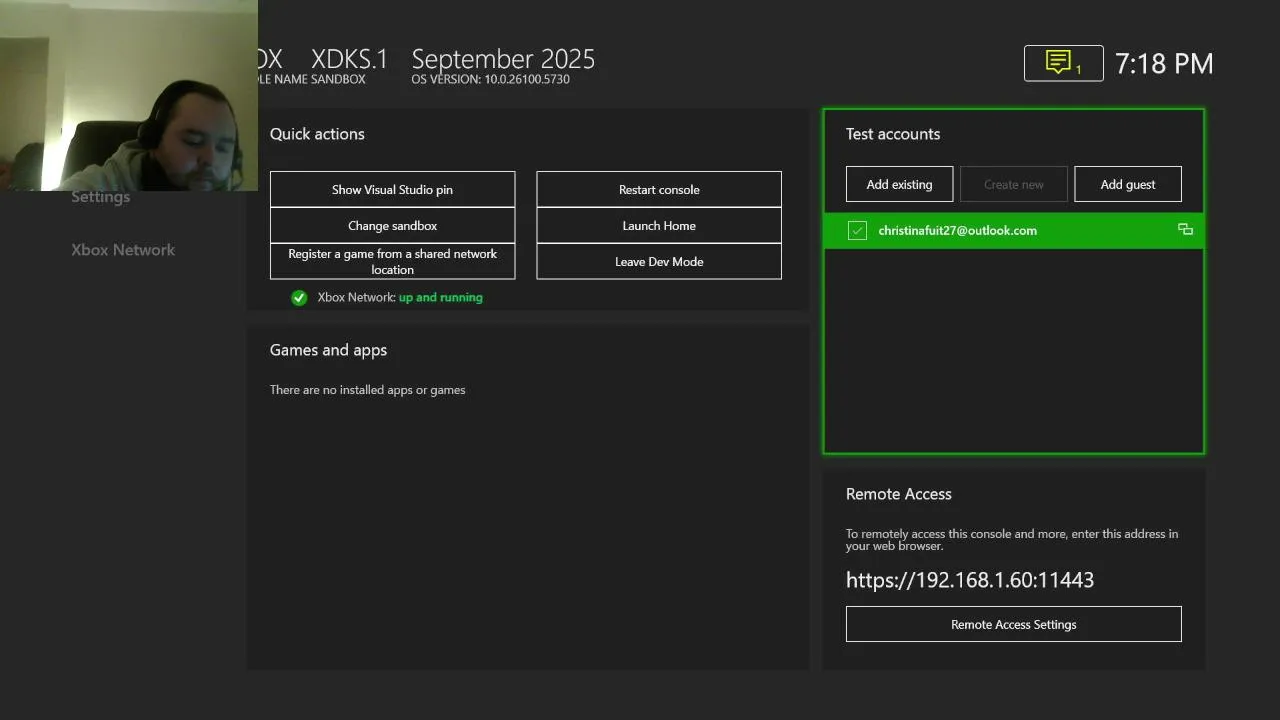Toggle the christinafuit27@outlook.com checkbox

point(857,231)
